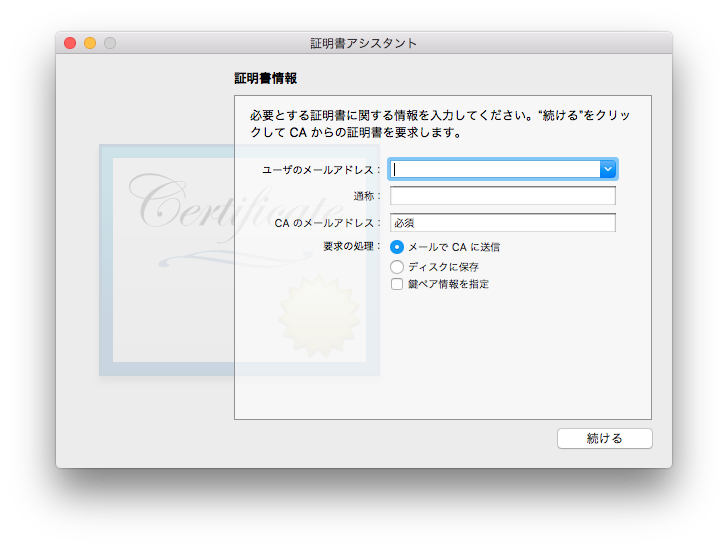Click the 通称 label
728x548 pixels.
point(367,196)
